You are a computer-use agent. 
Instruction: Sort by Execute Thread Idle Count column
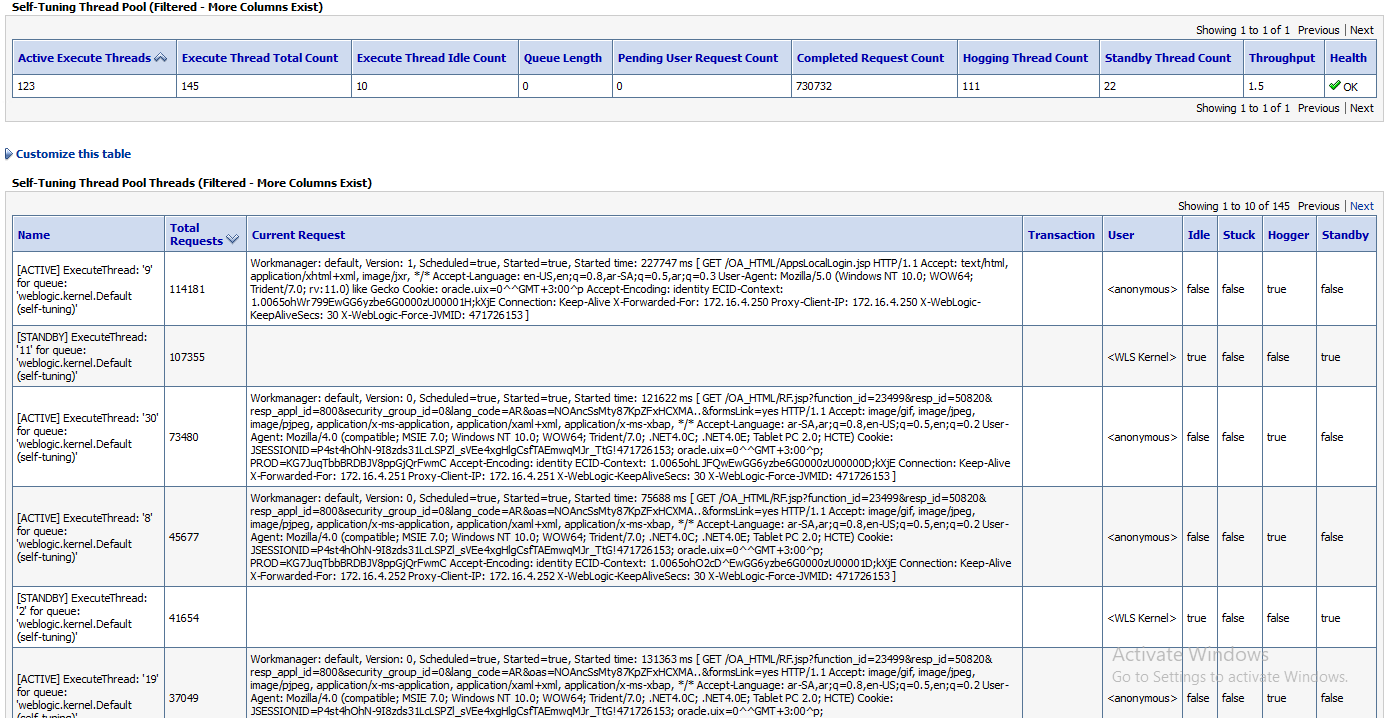click(431, 58)
